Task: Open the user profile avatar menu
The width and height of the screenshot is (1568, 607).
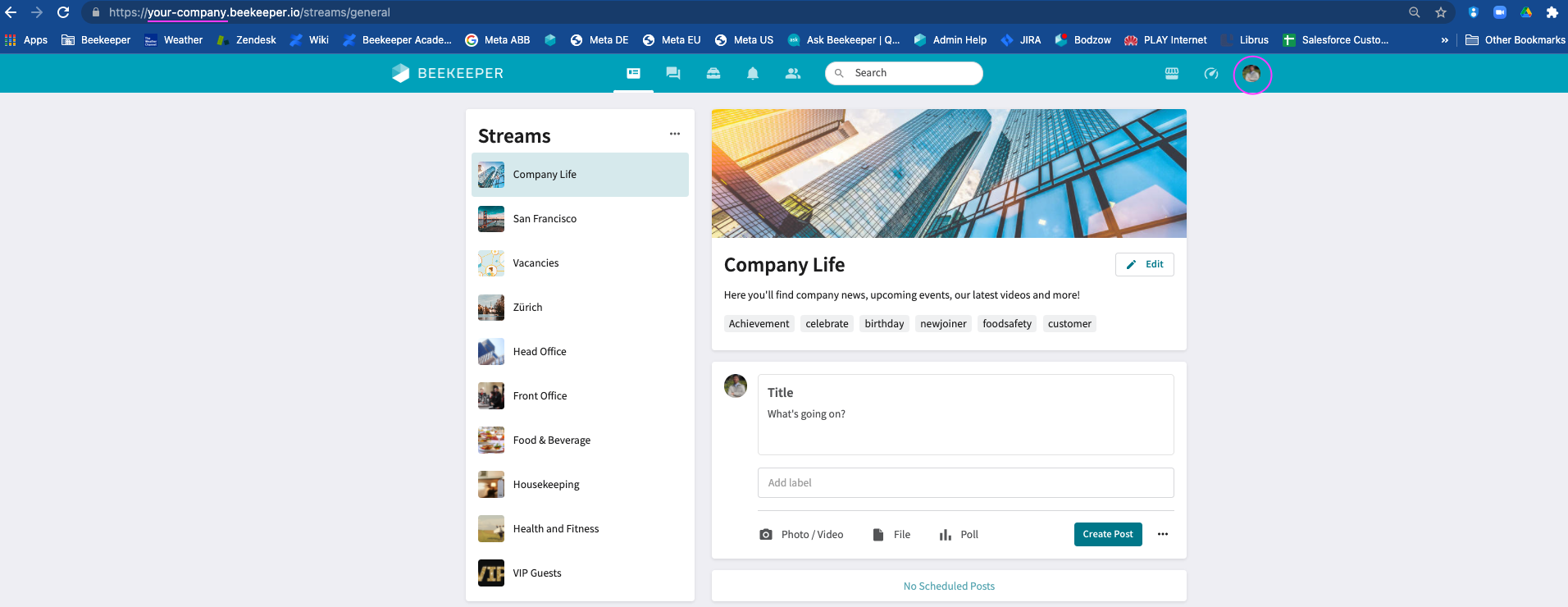Action: pos(1251,74)
